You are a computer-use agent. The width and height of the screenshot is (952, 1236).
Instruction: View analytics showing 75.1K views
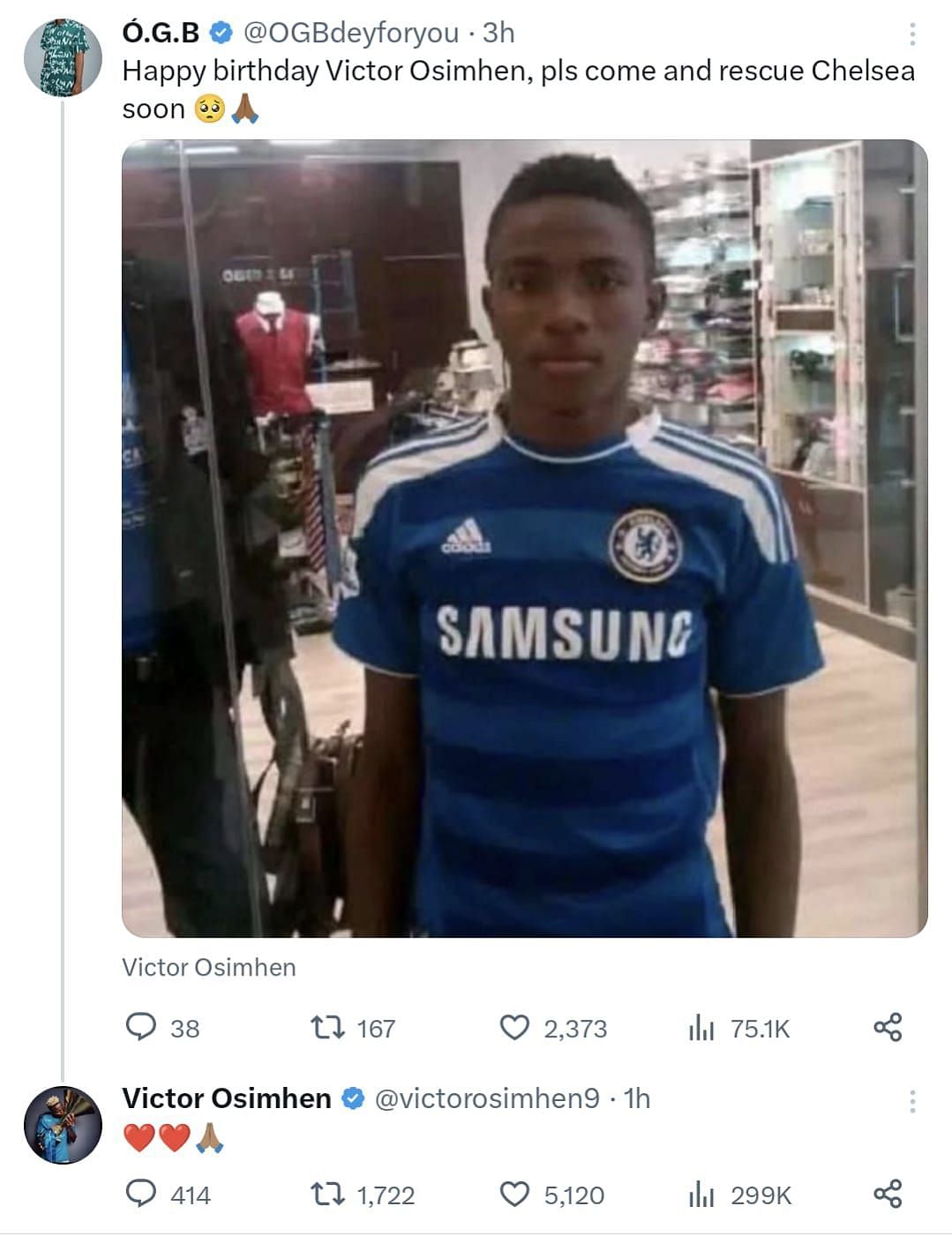point(701,1028)
